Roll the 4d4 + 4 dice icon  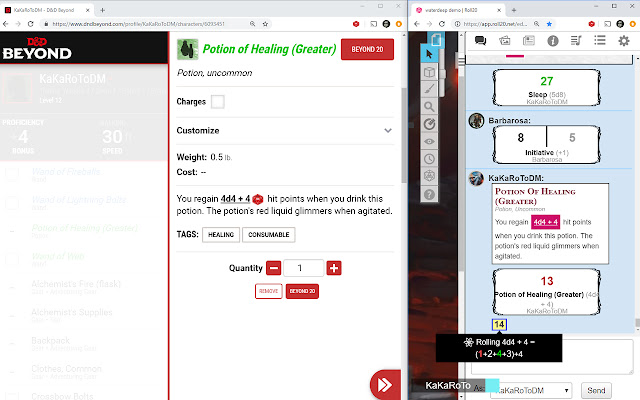tap(258, 199)
